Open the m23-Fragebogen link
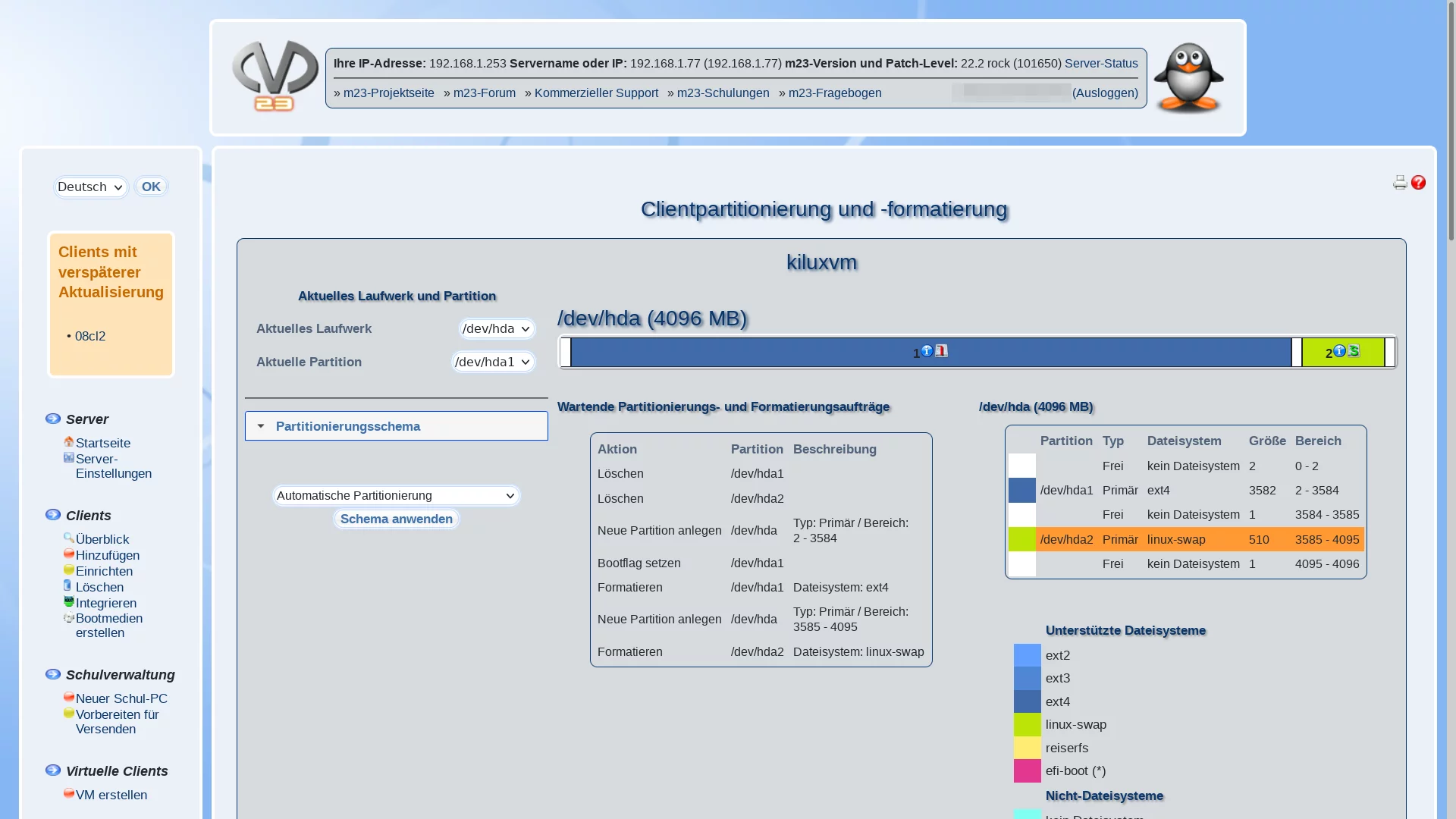The width and height of the screenshot is (1456, 819). pyautogui.click(x=835, y=93)
